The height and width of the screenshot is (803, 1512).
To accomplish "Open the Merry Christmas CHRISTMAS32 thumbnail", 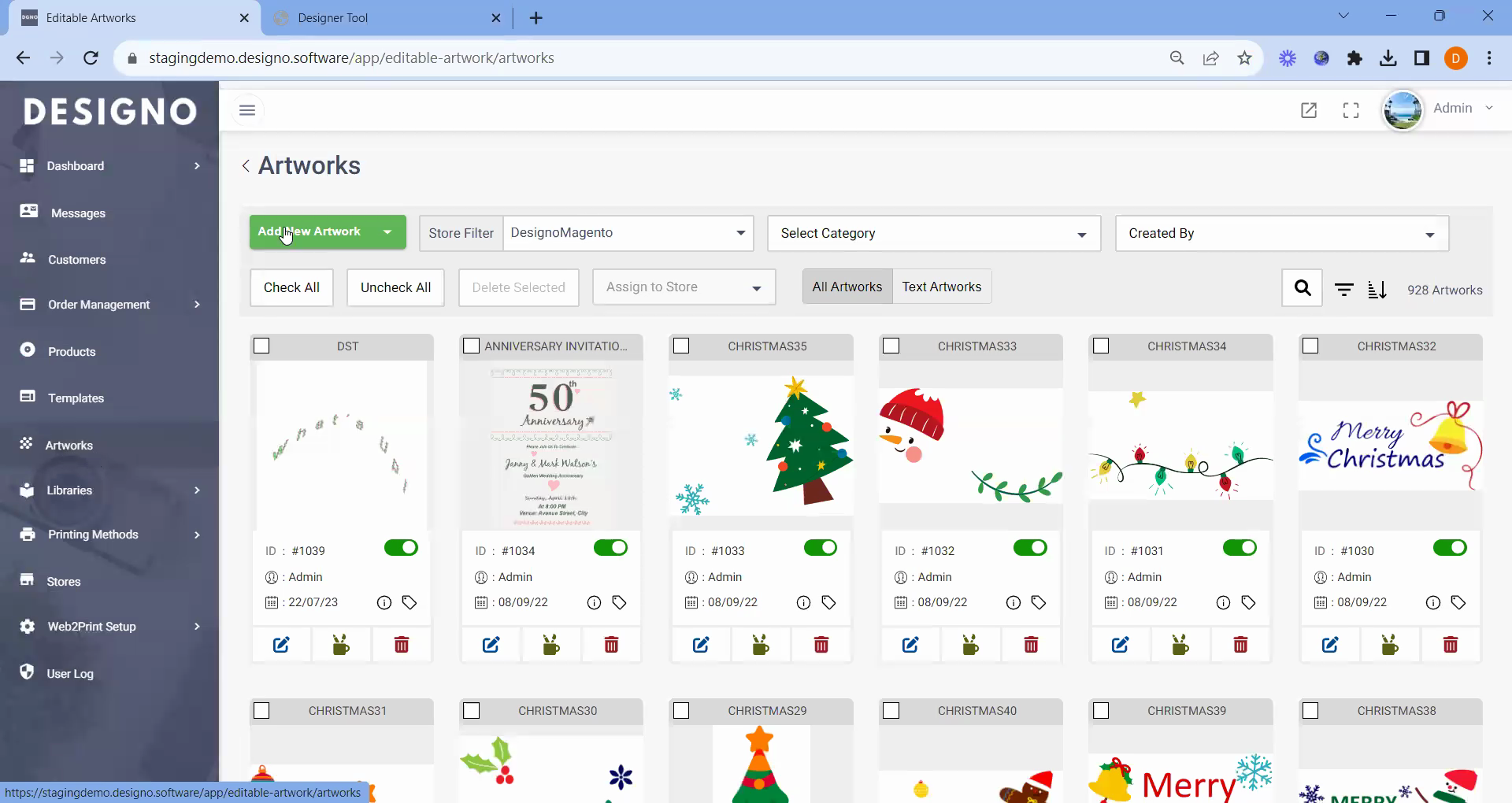I will (x=1390, y=446).
